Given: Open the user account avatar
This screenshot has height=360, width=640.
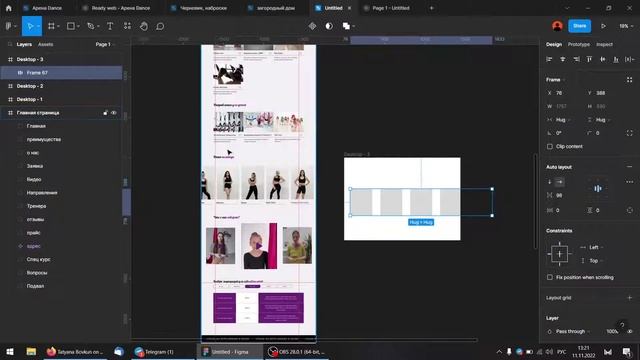Looking at the screenshot, I should pos(557,26).
